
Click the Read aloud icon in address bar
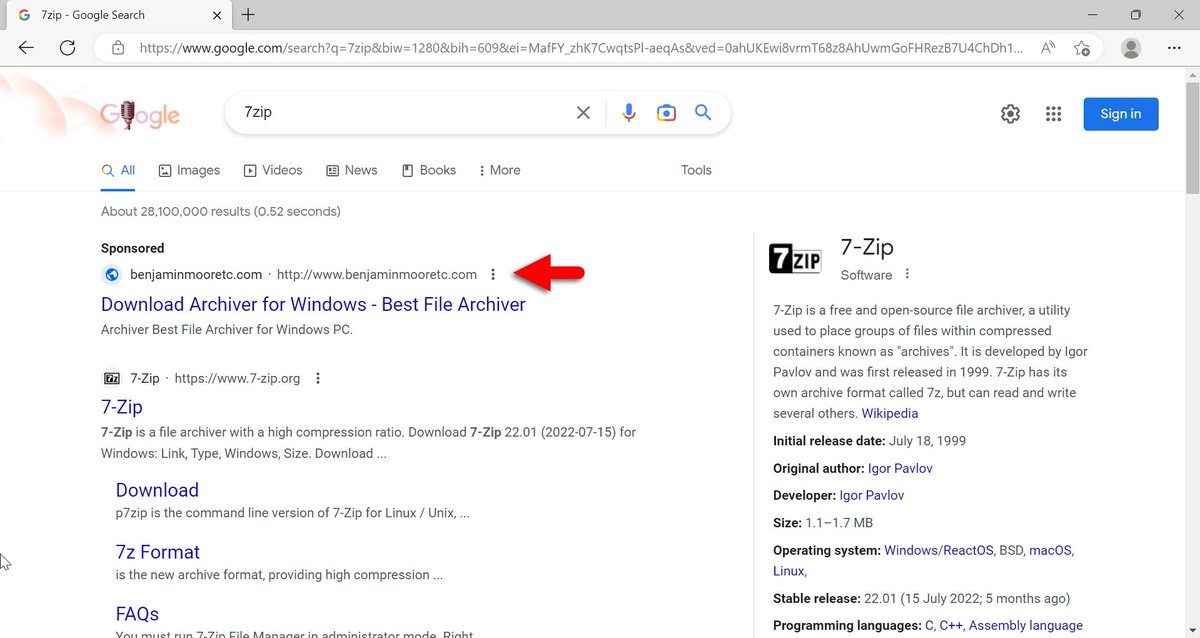pos(1048,47)
